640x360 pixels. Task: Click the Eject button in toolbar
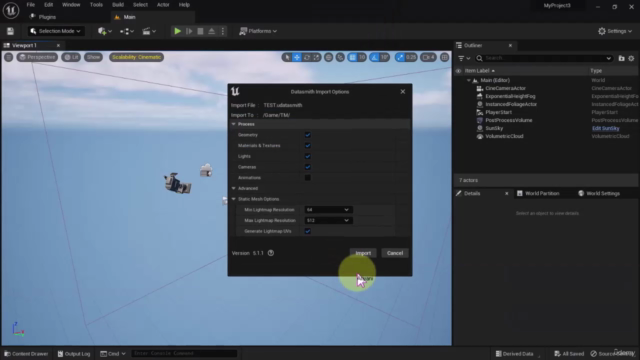click(x=211, y=31)
